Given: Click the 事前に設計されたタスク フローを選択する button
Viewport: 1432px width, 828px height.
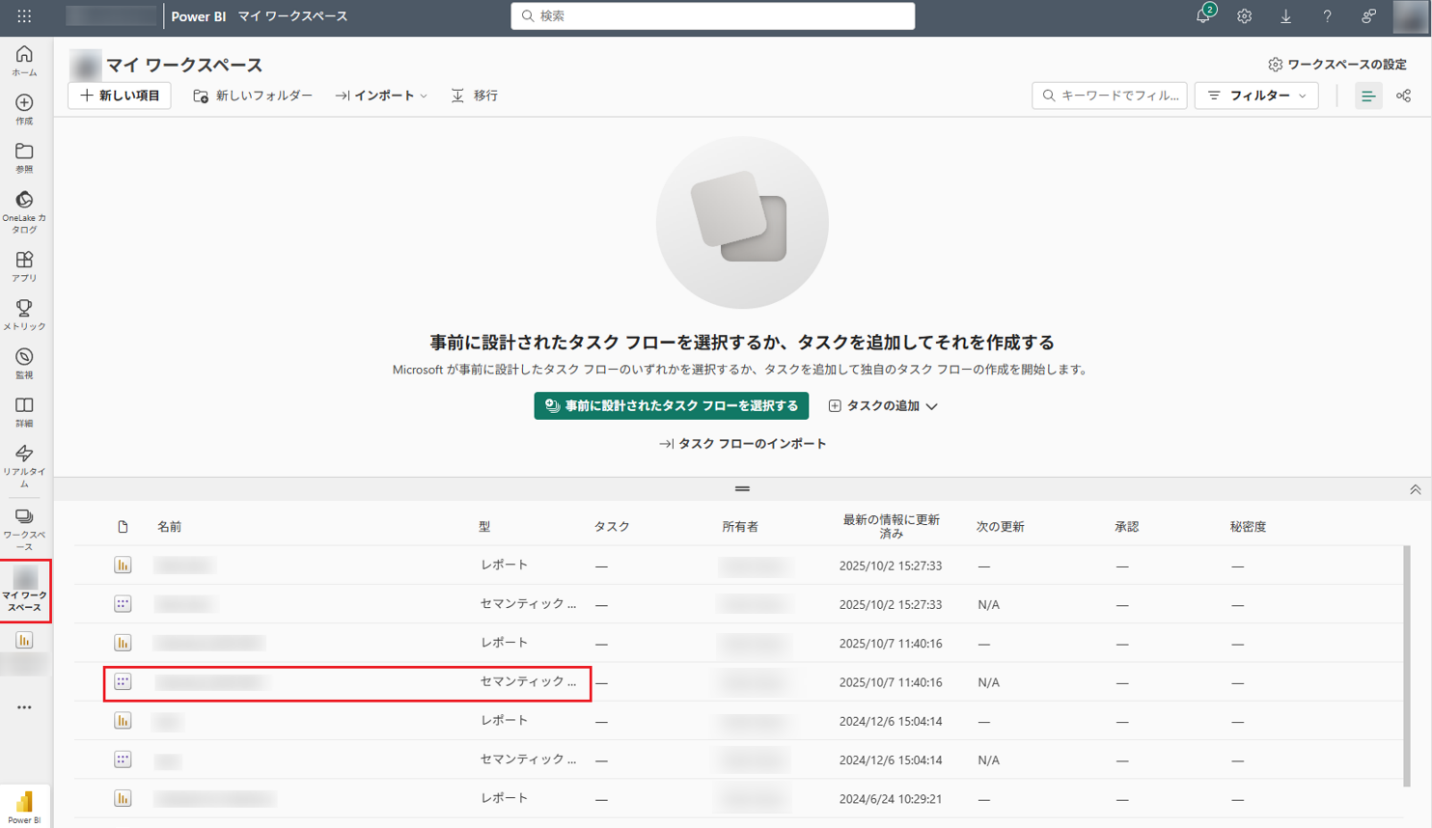Looking at the screenshot, I should (x=670, y=405).
